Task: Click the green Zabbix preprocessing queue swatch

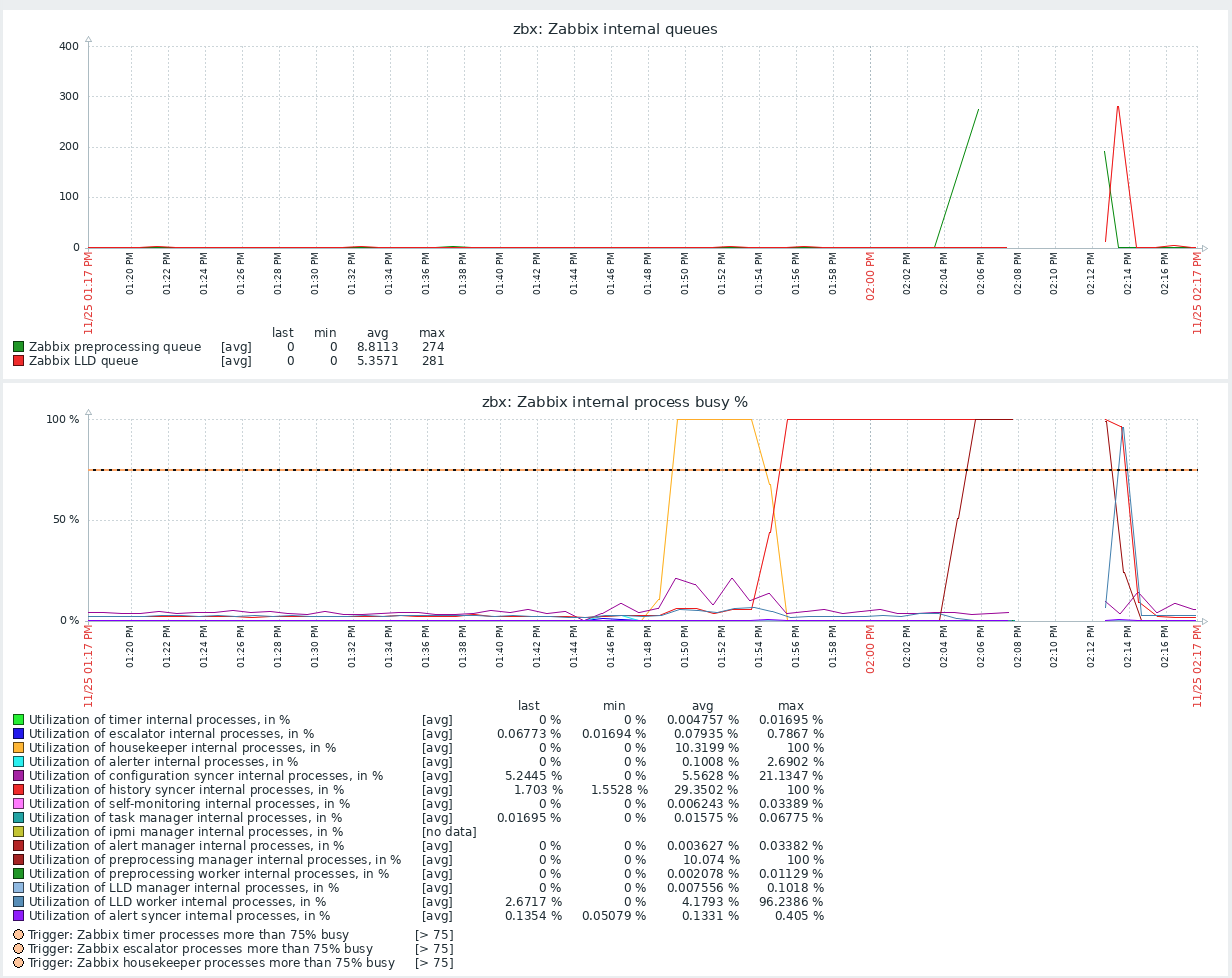Action: (18, 347)
